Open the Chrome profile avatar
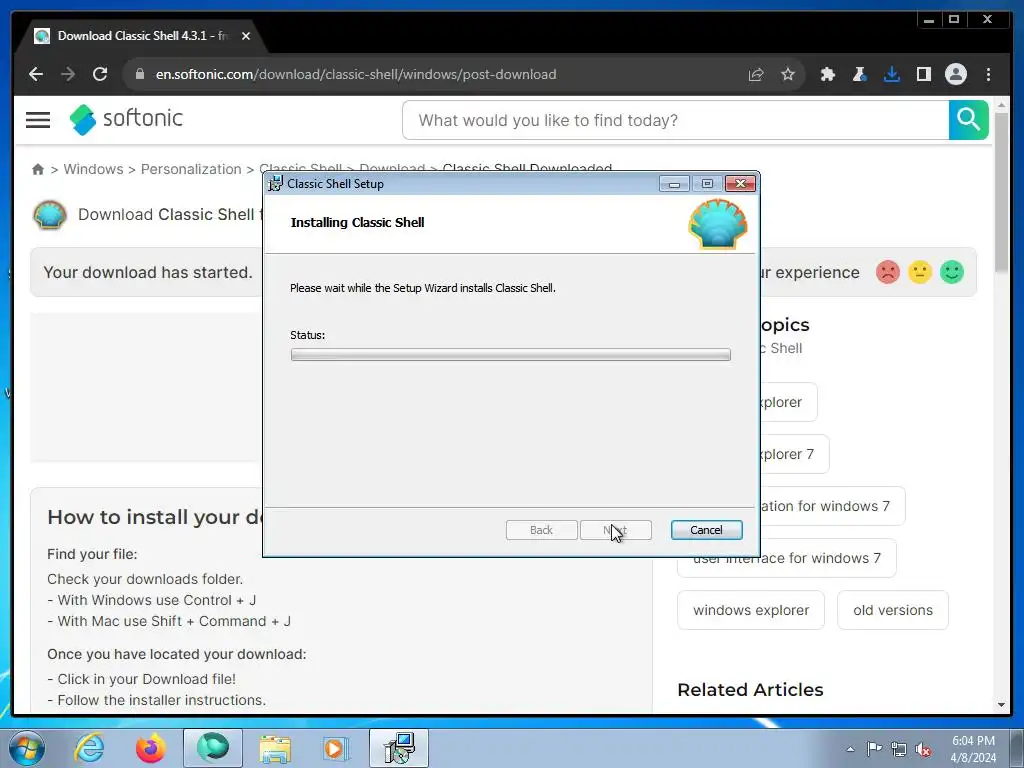Viewport: 1024px width, 768px height. 955,74
